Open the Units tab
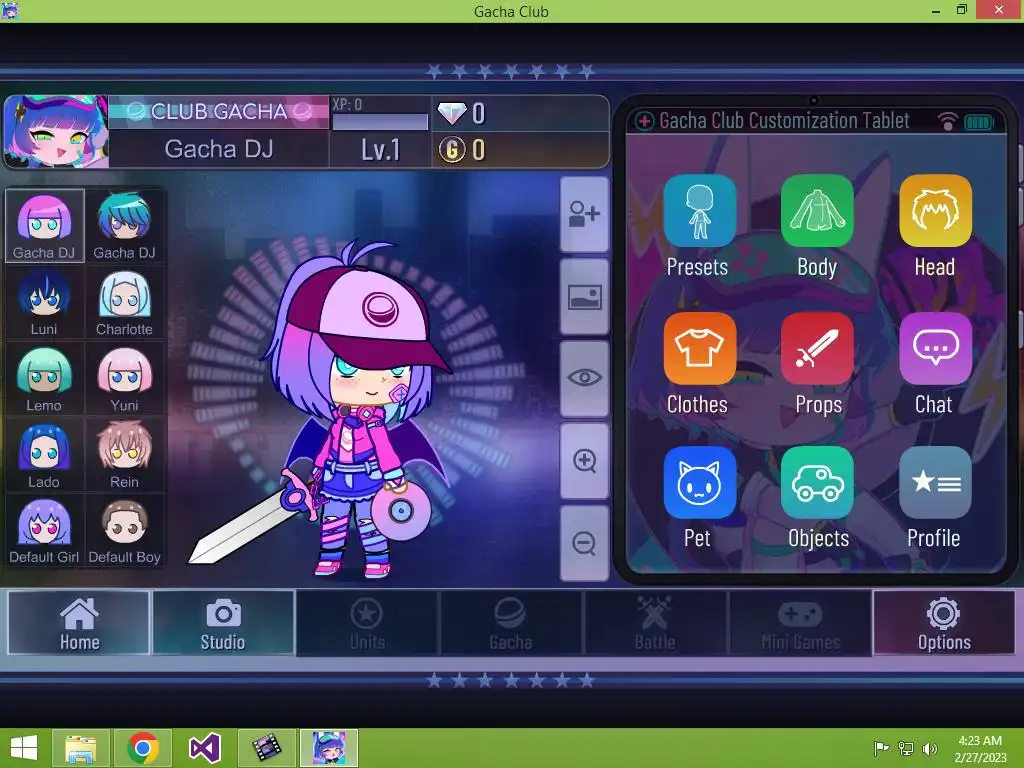This screenshot has height=768, width=1024. (x=367, y=623)
